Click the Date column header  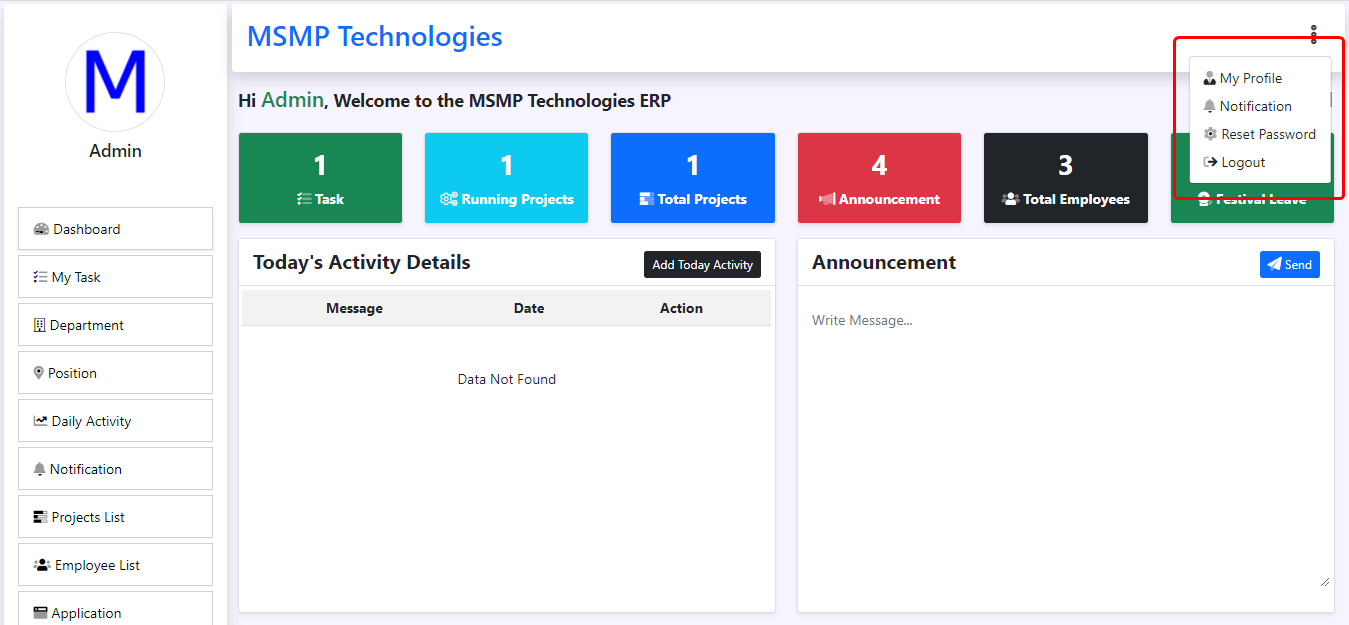tap(529, 308)
